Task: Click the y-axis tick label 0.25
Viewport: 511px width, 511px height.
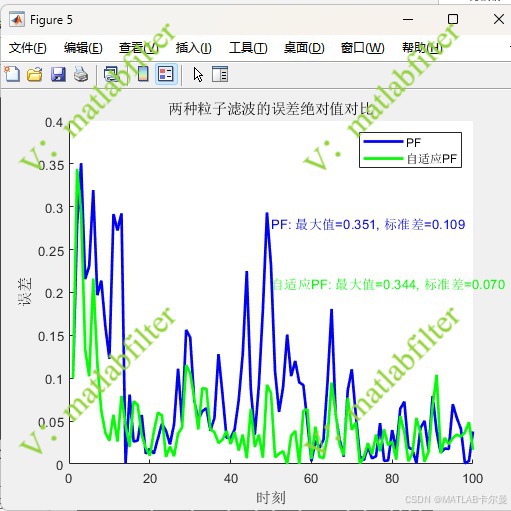Action: 51,251
